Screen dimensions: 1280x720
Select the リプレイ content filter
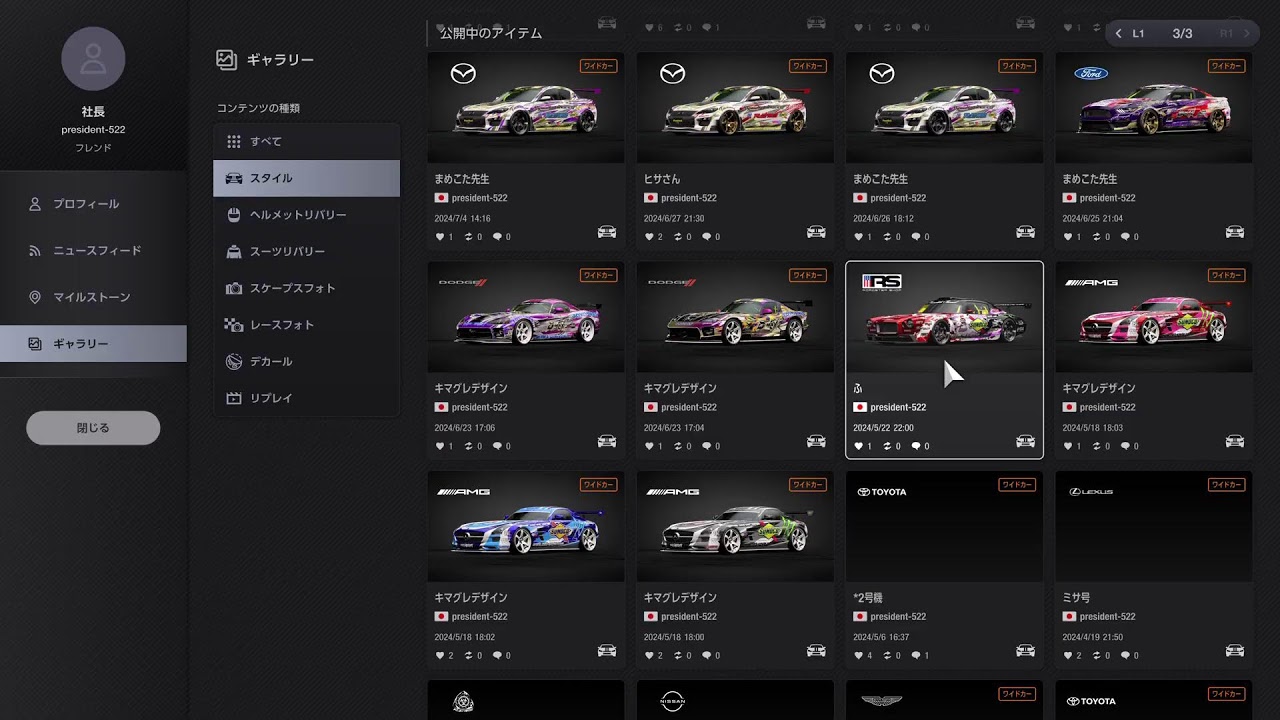point(306,398)
